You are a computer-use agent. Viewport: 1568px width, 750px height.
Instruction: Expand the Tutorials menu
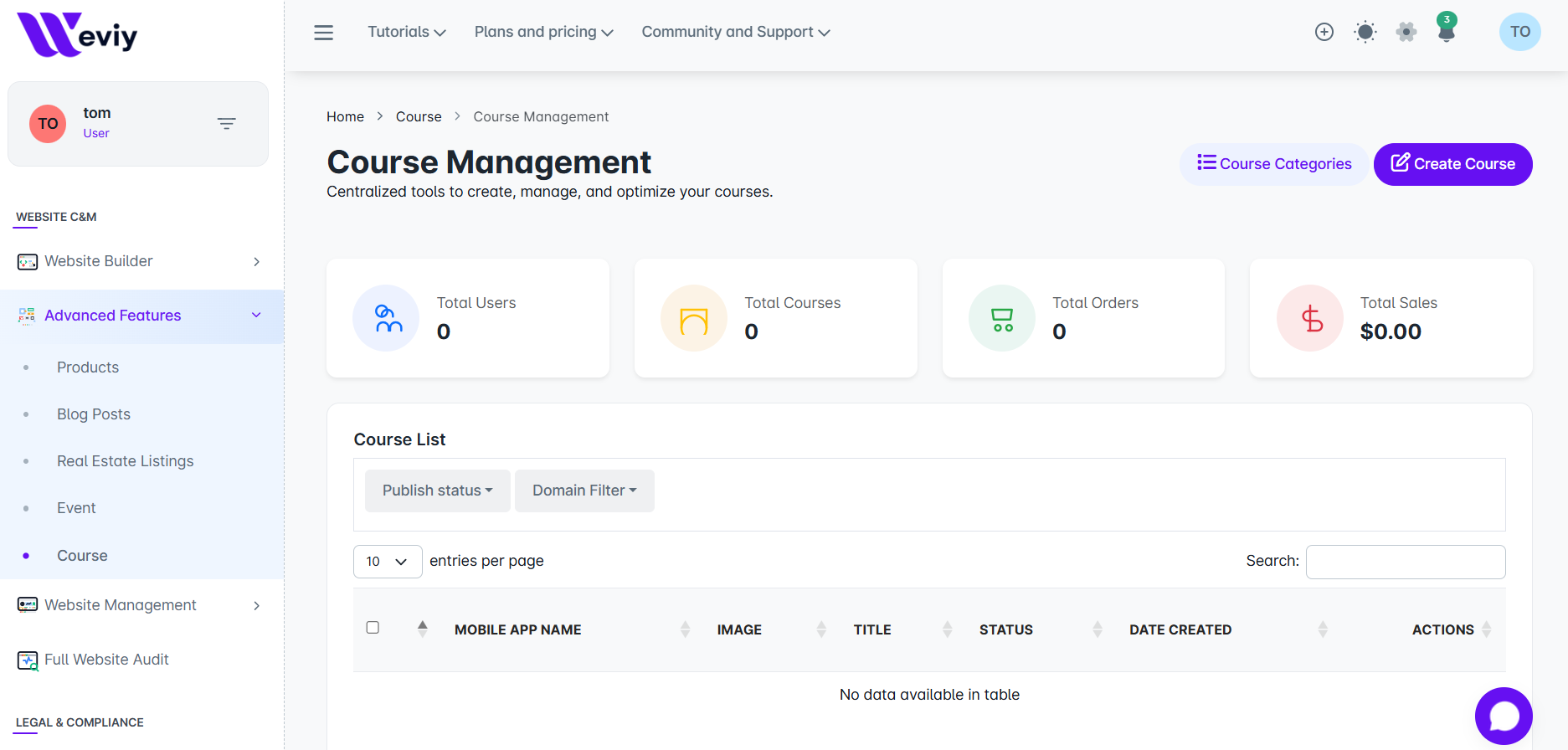pos(407,32)
